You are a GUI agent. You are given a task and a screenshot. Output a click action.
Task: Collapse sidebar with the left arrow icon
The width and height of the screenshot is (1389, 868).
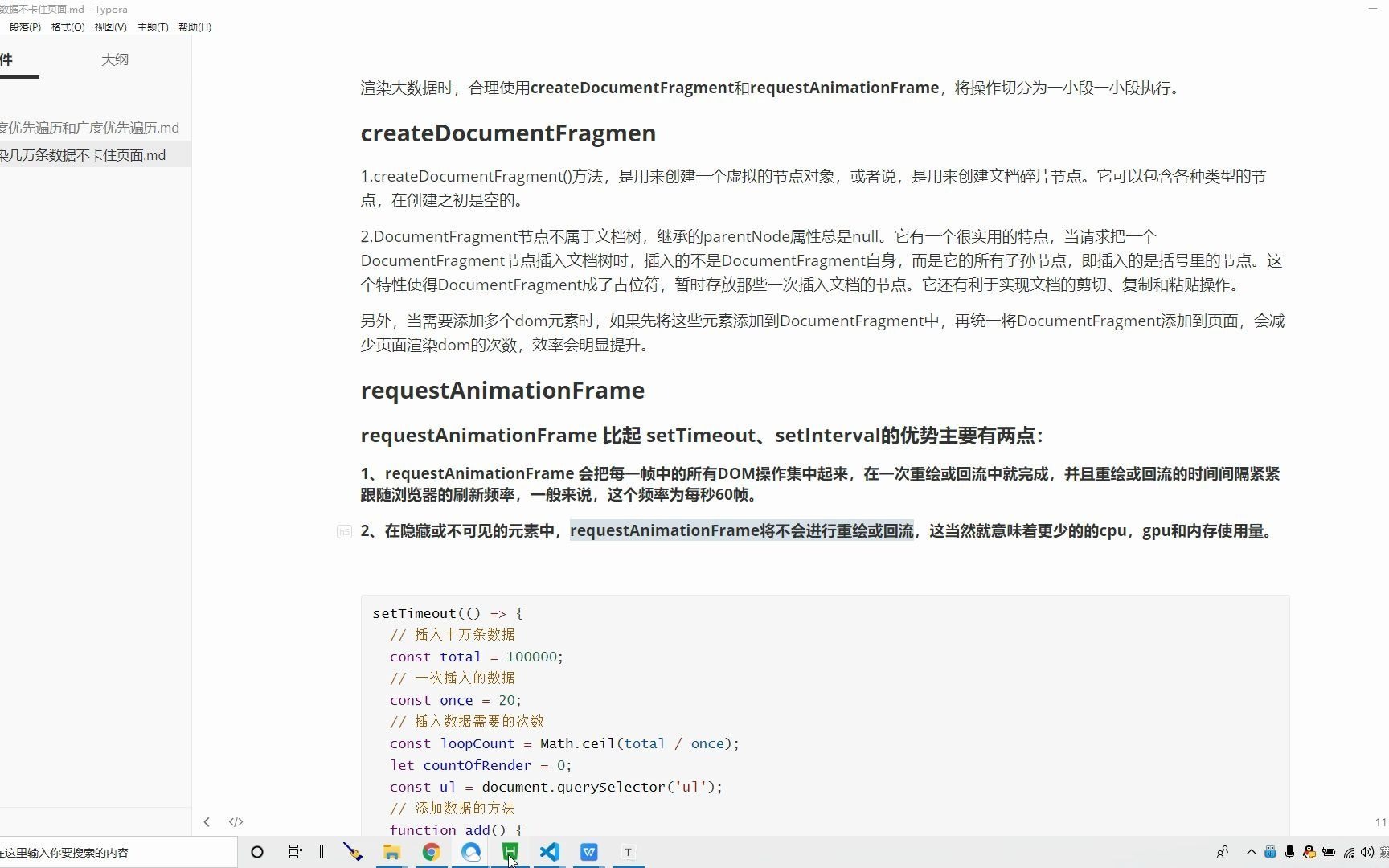[x=207, y=821]
